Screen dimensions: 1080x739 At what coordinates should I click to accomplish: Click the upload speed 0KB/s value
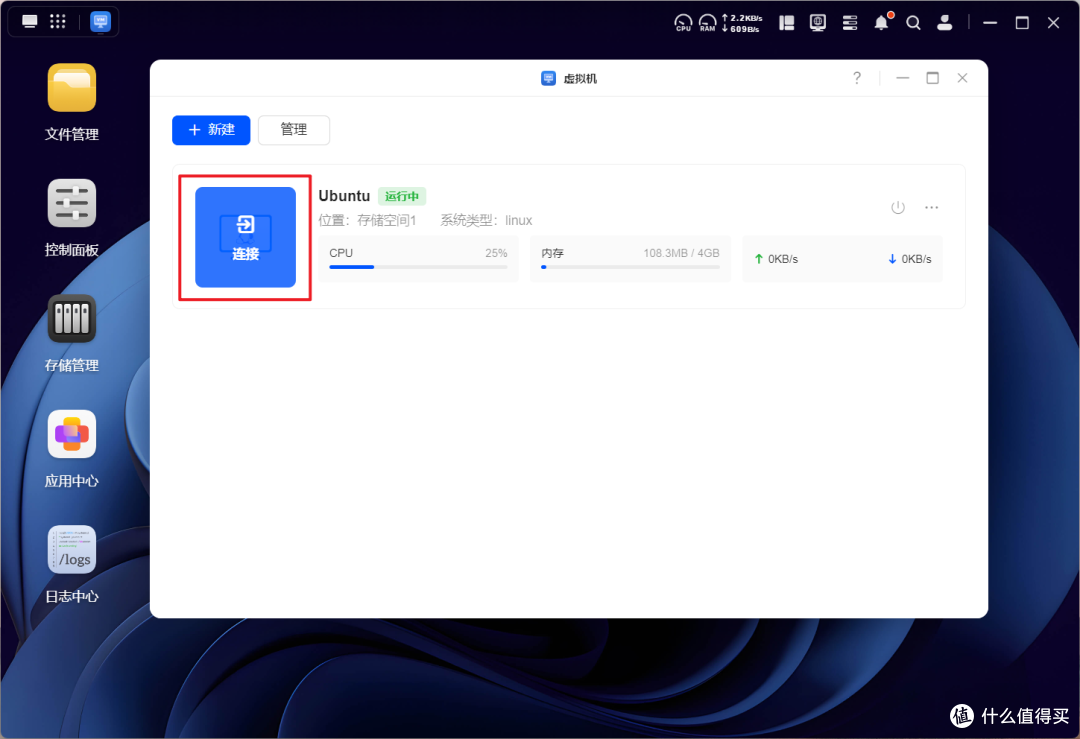click(x=783, y=259)
